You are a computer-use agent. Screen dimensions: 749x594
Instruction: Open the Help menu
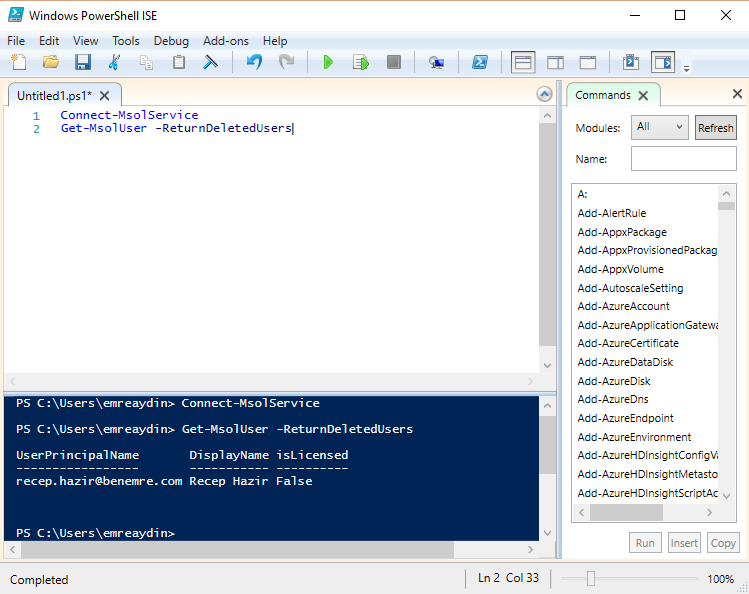coord(275,41)
